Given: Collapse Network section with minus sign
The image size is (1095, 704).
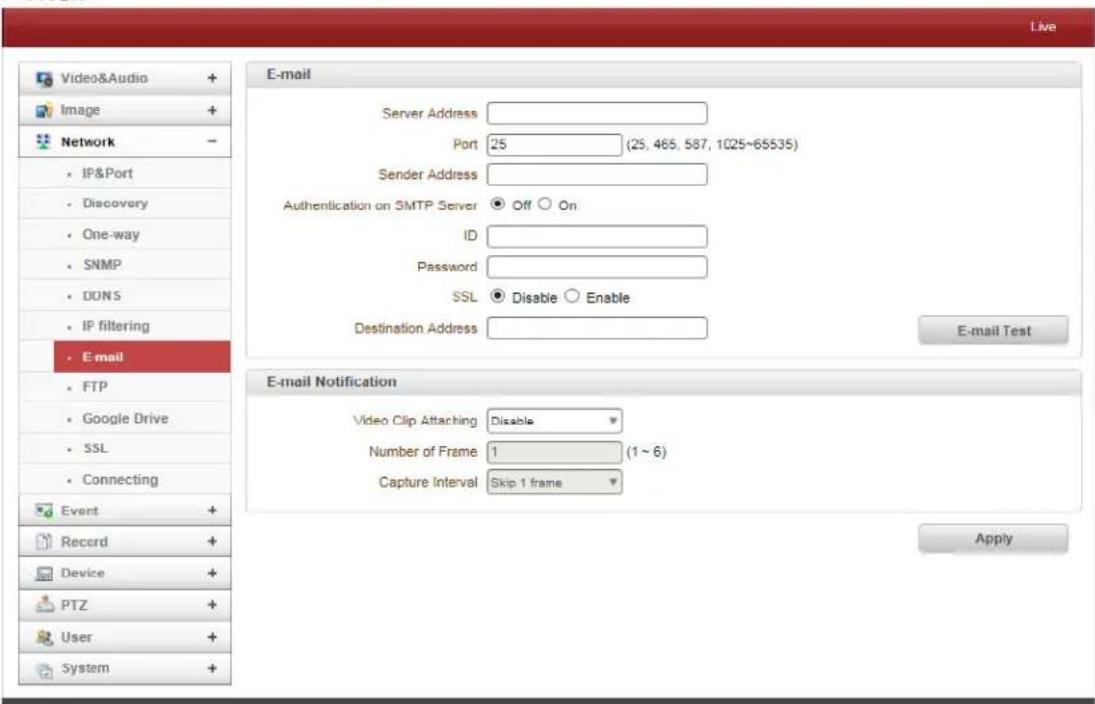Looking at the screenshot, I should point(212,142).
